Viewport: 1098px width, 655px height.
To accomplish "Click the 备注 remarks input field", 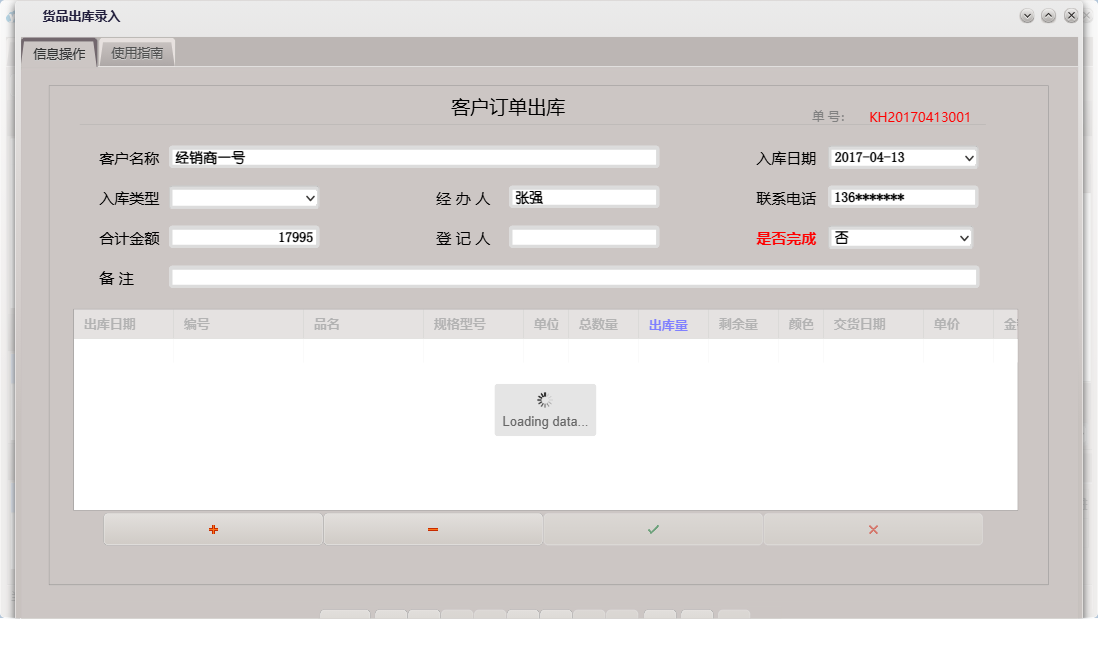I will 575,277.
